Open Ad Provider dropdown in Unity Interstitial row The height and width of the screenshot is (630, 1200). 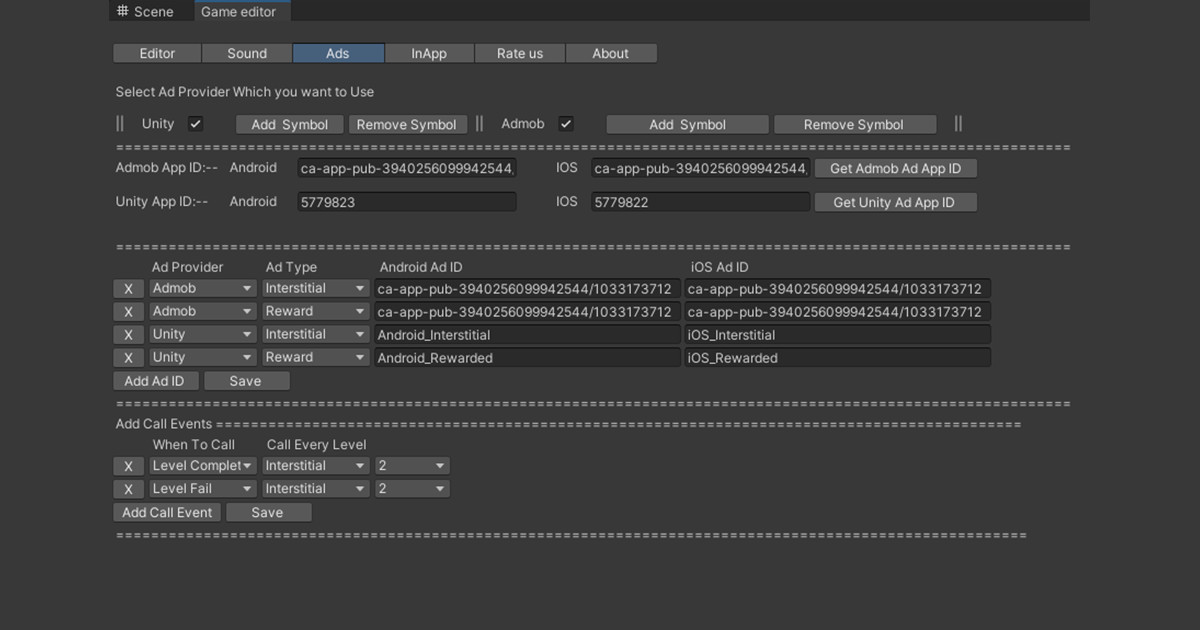[x=203, y=334]
